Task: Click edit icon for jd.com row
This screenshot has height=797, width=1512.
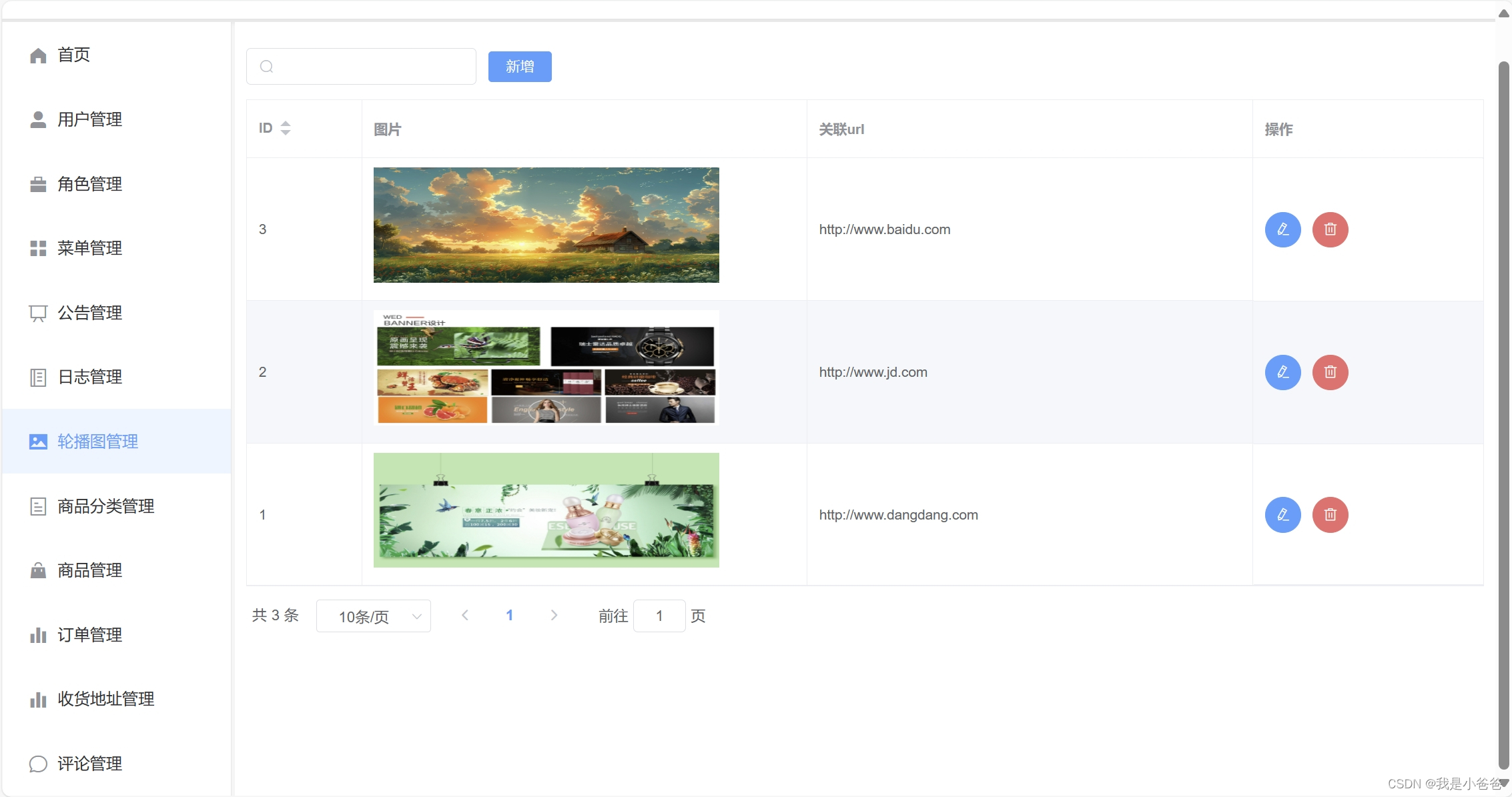Action: pyautogui.click(x=1282, y=372)
